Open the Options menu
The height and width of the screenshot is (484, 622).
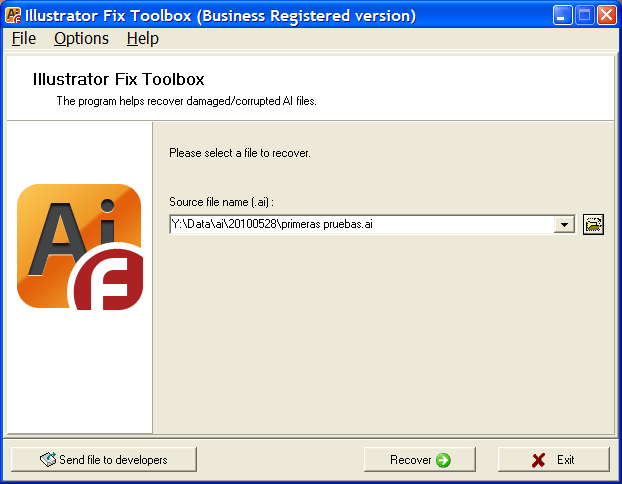click(81, 38)
